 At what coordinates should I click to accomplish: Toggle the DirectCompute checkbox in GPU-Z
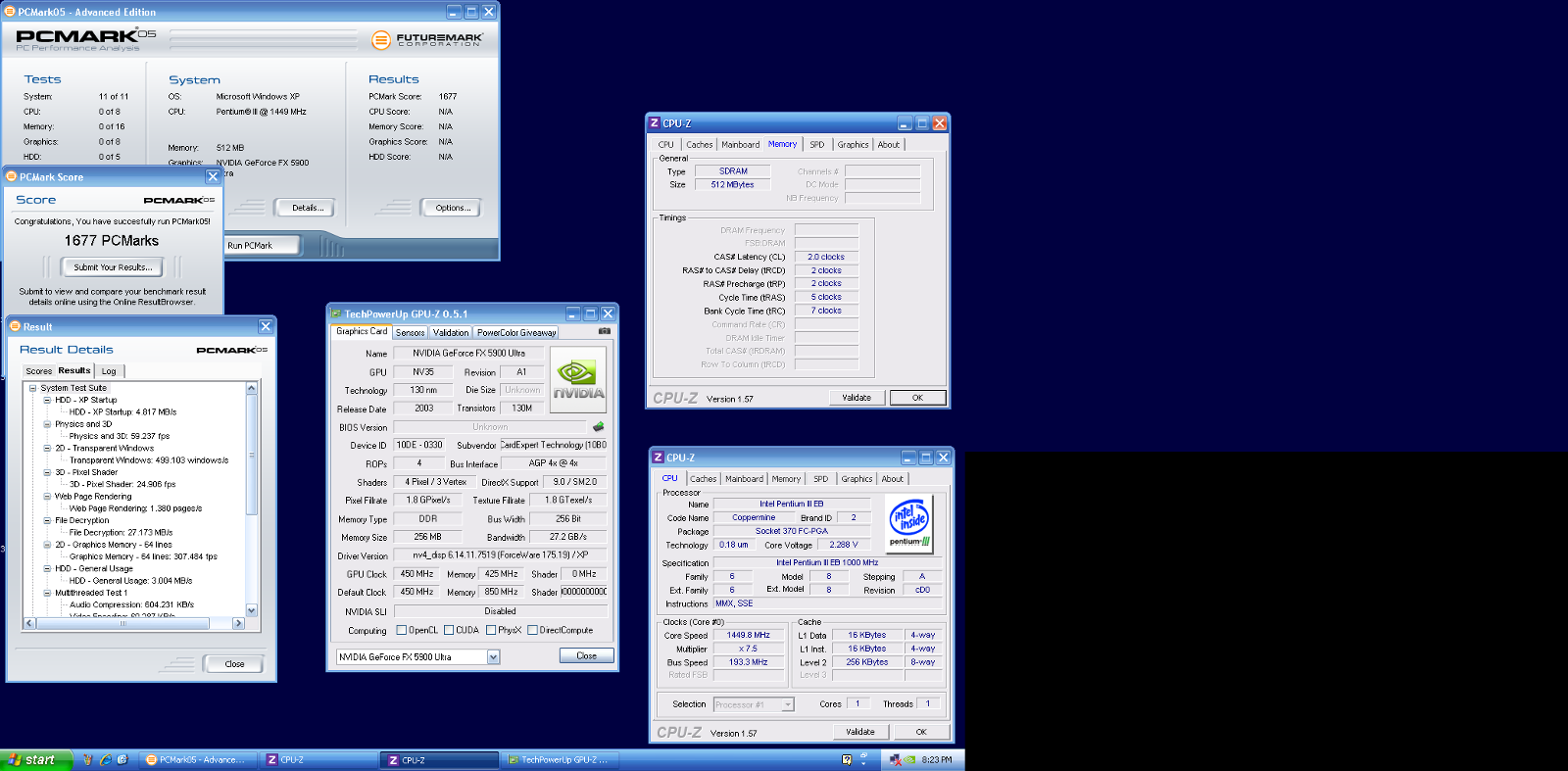coord(532,630)
